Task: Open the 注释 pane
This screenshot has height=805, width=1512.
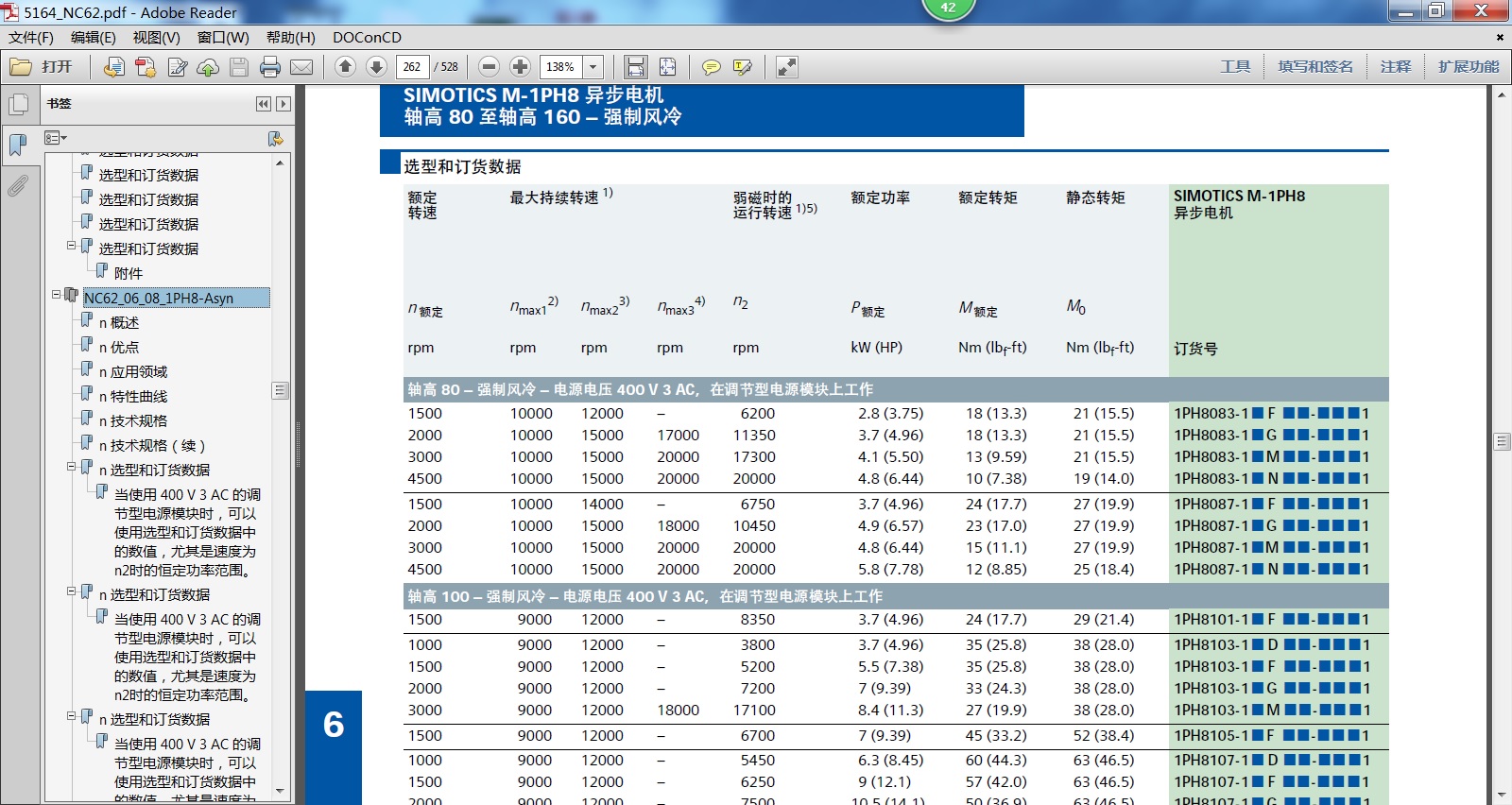Action: (x=1396, y=67)
